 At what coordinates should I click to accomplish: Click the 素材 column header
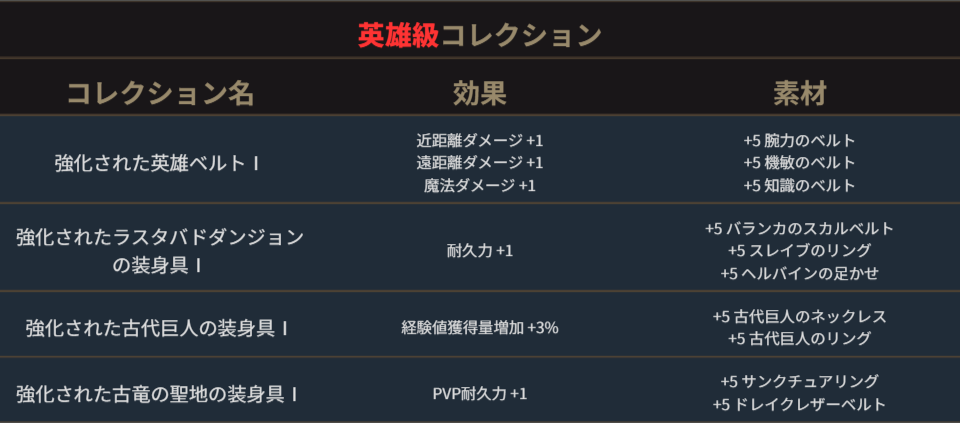tap(799, 93)
